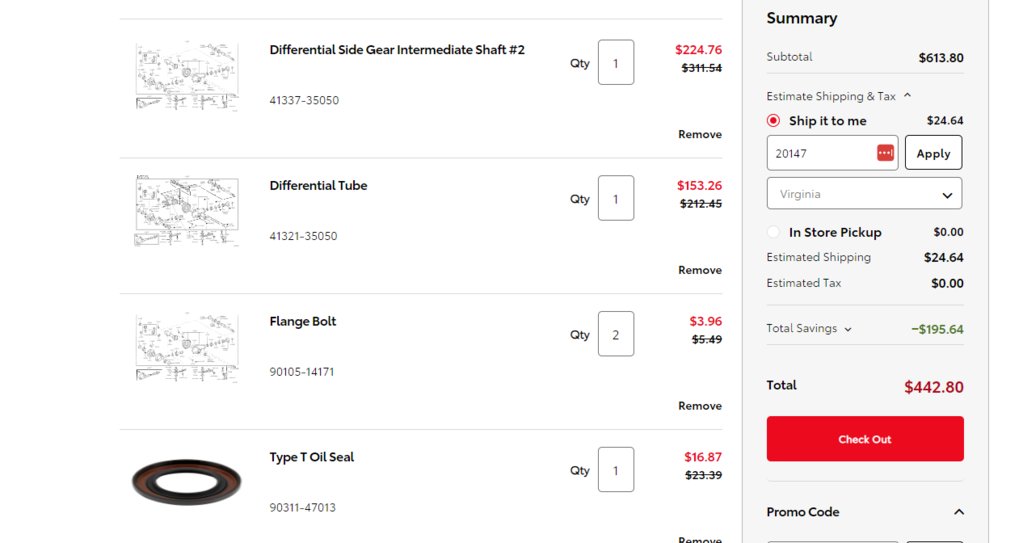
Task: Open the Type T Oil Seal image
Action: [x=187, y=482]
